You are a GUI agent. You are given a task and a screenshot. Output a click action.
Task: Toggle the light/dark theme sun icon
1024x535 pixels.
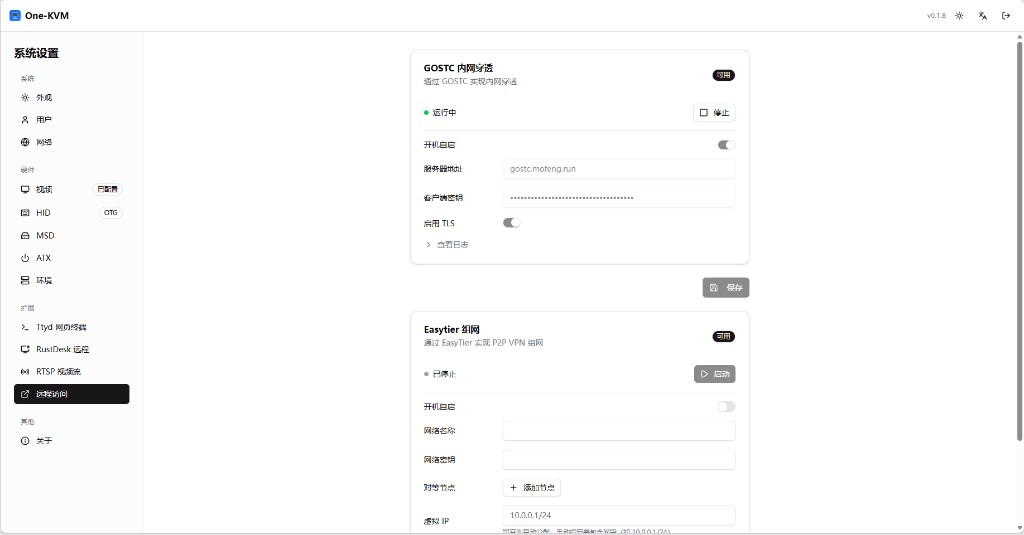[959, 16]
